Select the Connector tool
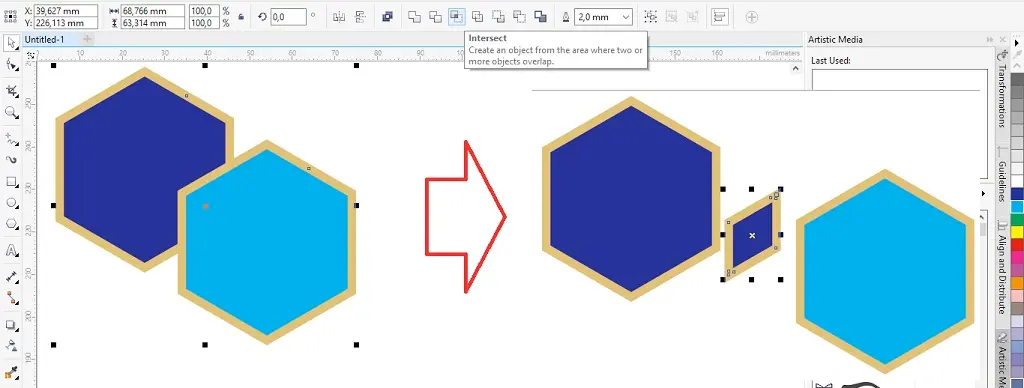Screen dimensions: 1024x388 [11, 298]
